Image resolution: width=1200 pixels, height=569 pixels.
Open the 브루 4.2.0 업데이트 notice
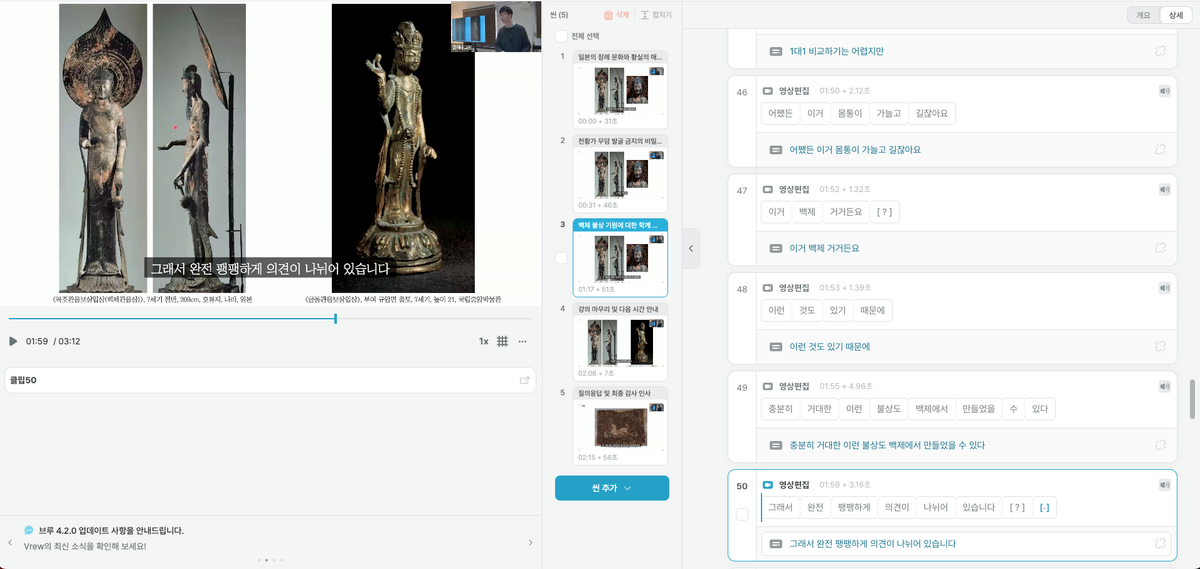[111, 530]
